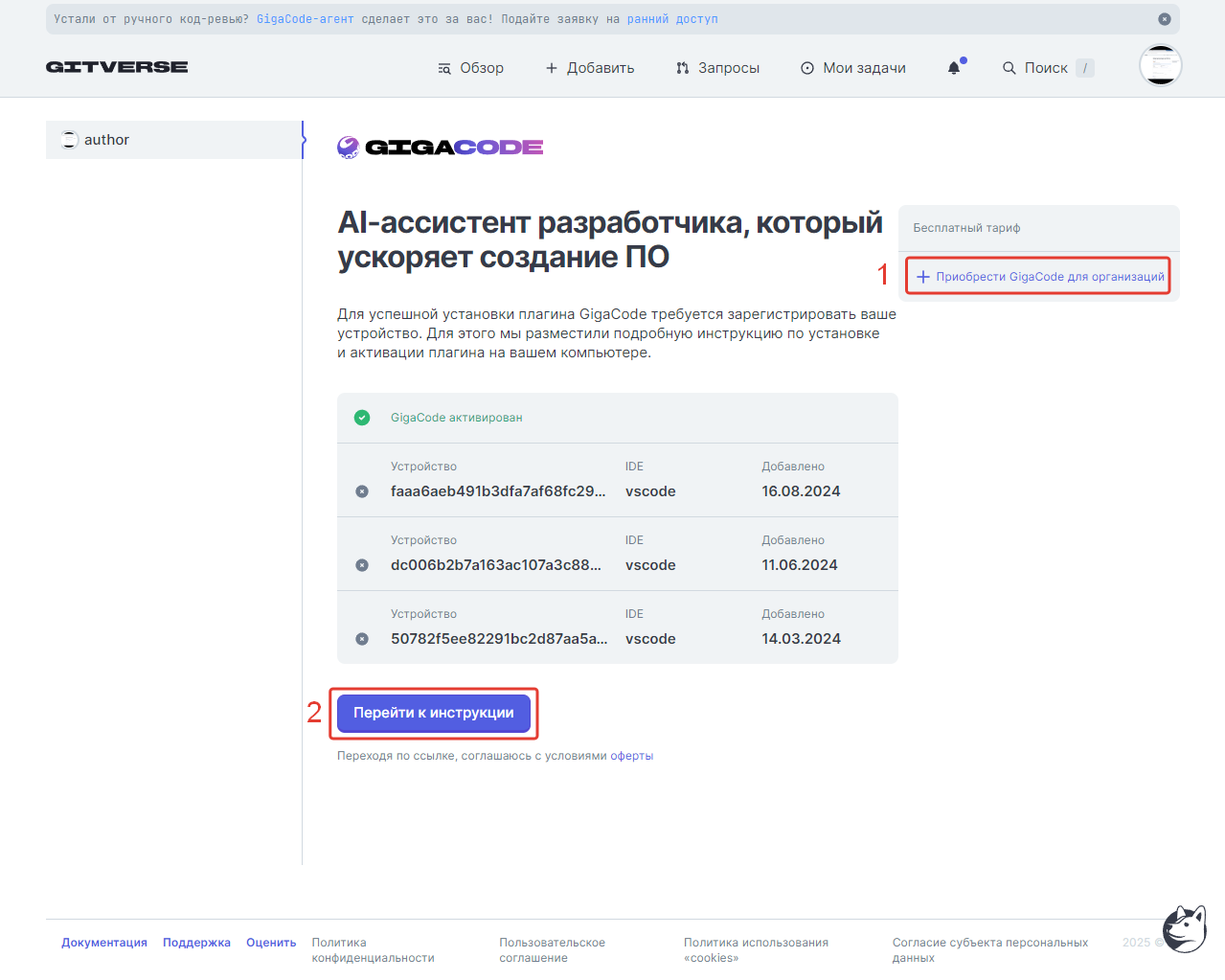The width and height of the screenshot is (1225, 980).
Task: Click the GigaCode активирован status text
Action: (x=457, y=418)
